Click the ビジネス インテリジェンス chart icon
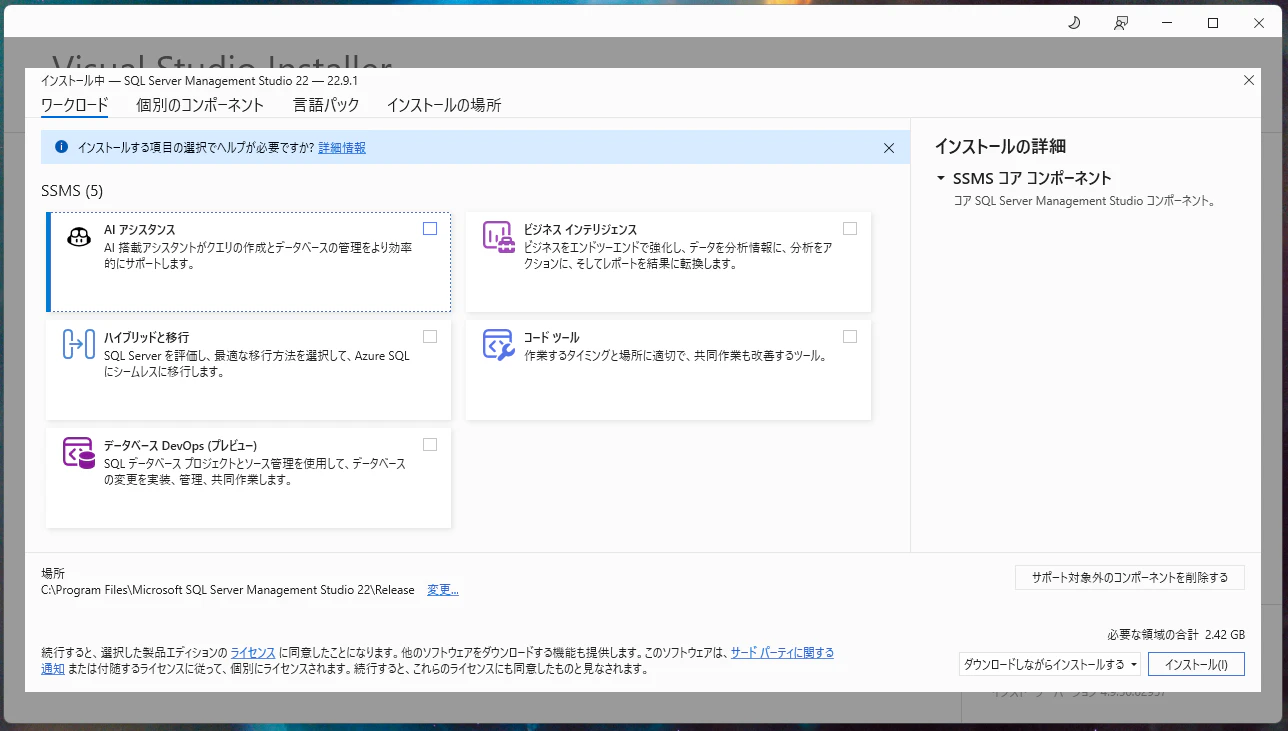1288x731 pixels. [499, 237]
